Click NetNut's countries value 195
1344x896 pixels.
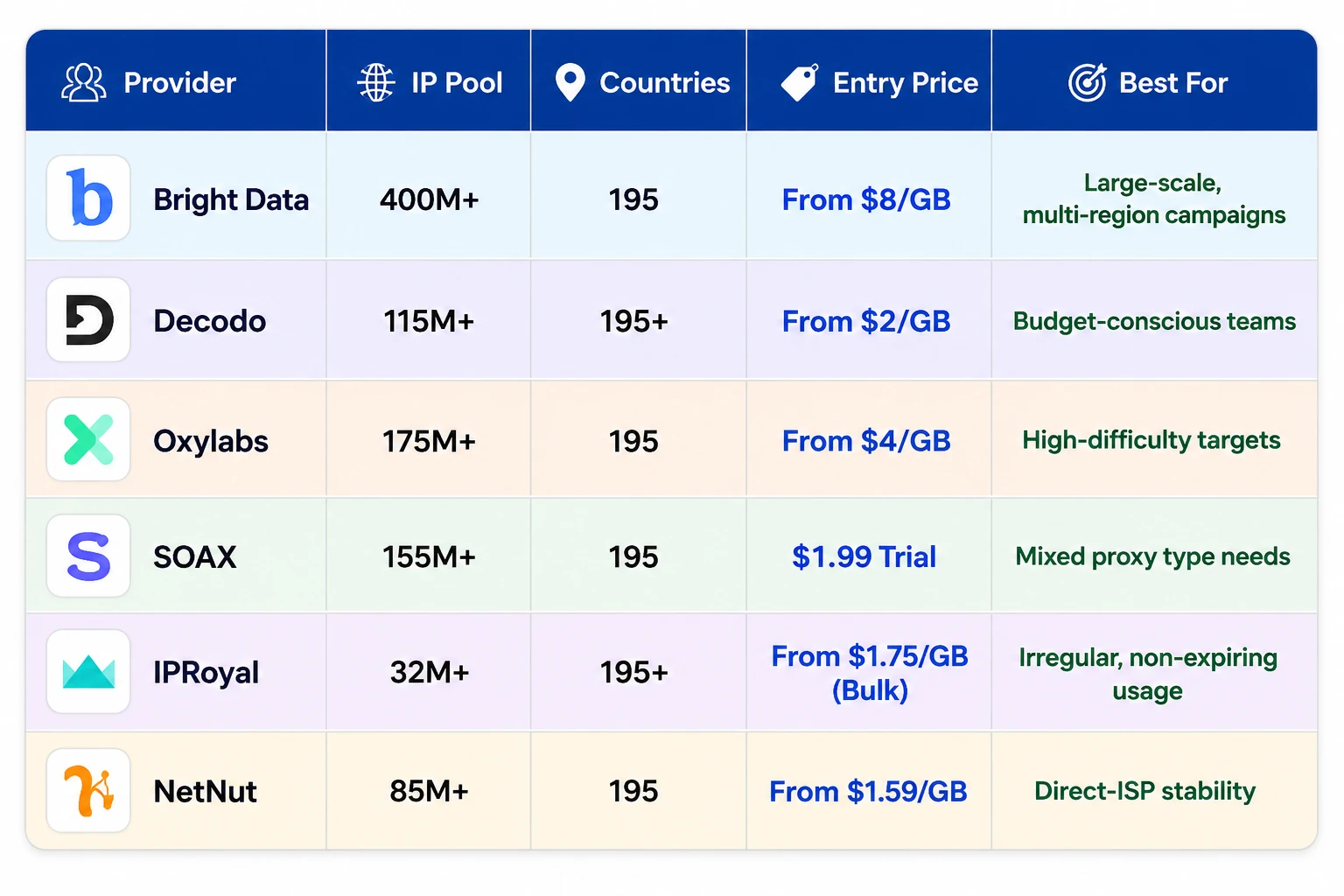tap(633, 791)
